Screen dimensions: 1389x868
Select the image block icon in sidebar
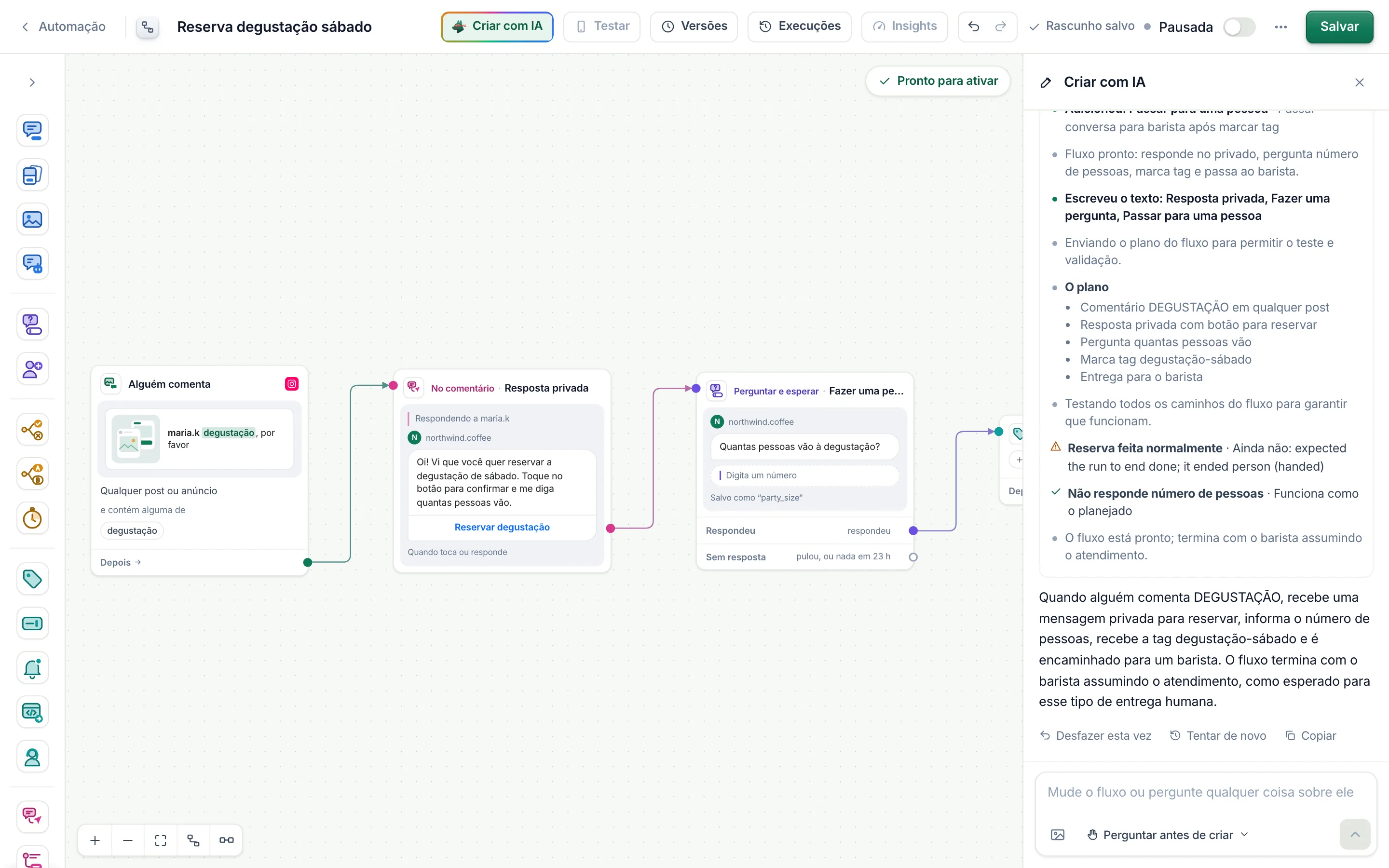pyautogui.click(x=33, y=219)
